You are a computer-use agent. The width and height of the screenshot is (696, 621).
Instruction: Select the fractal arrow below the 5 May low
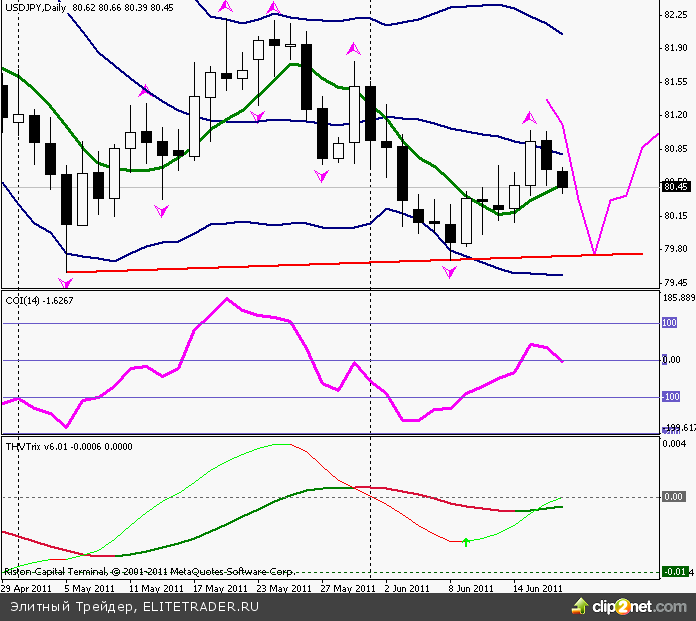[x=67, y=283]
